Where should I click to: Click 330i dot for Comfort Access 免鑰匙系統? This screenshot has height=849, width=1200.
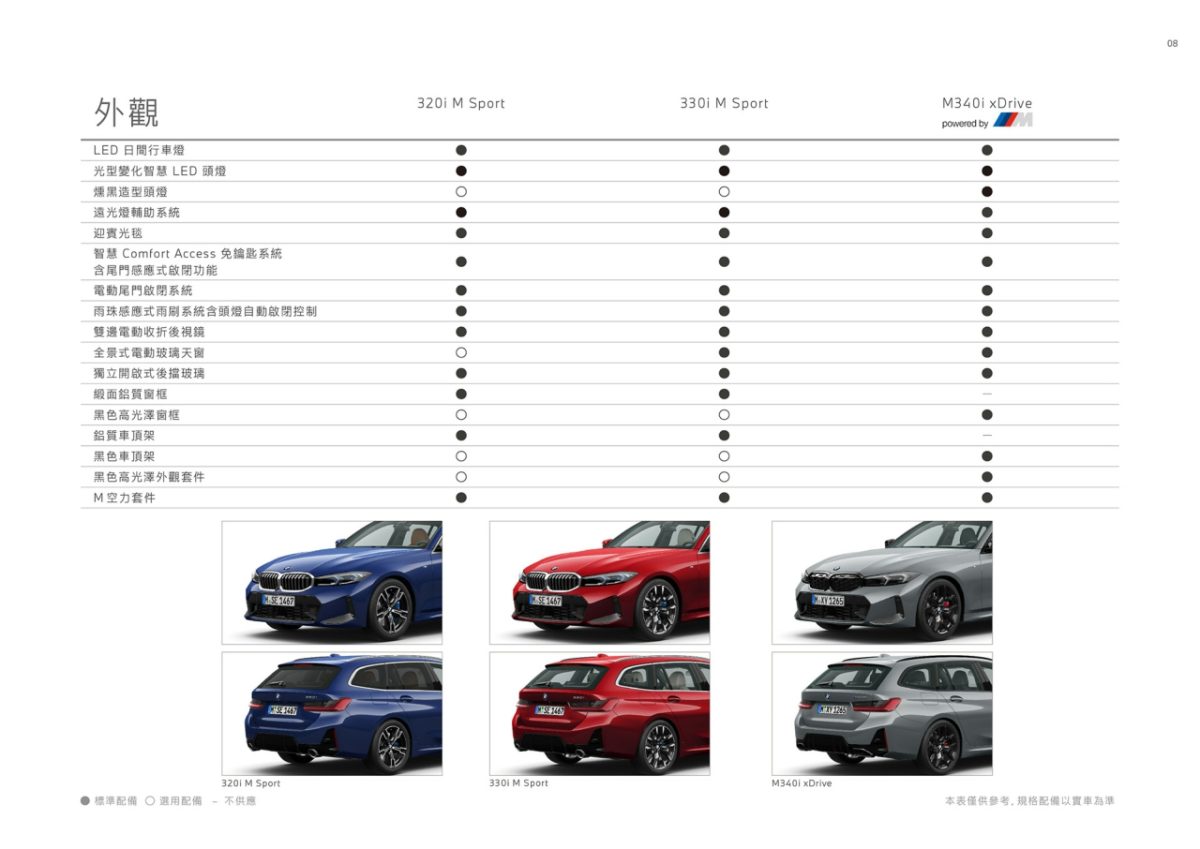click(x=724, y=261)
